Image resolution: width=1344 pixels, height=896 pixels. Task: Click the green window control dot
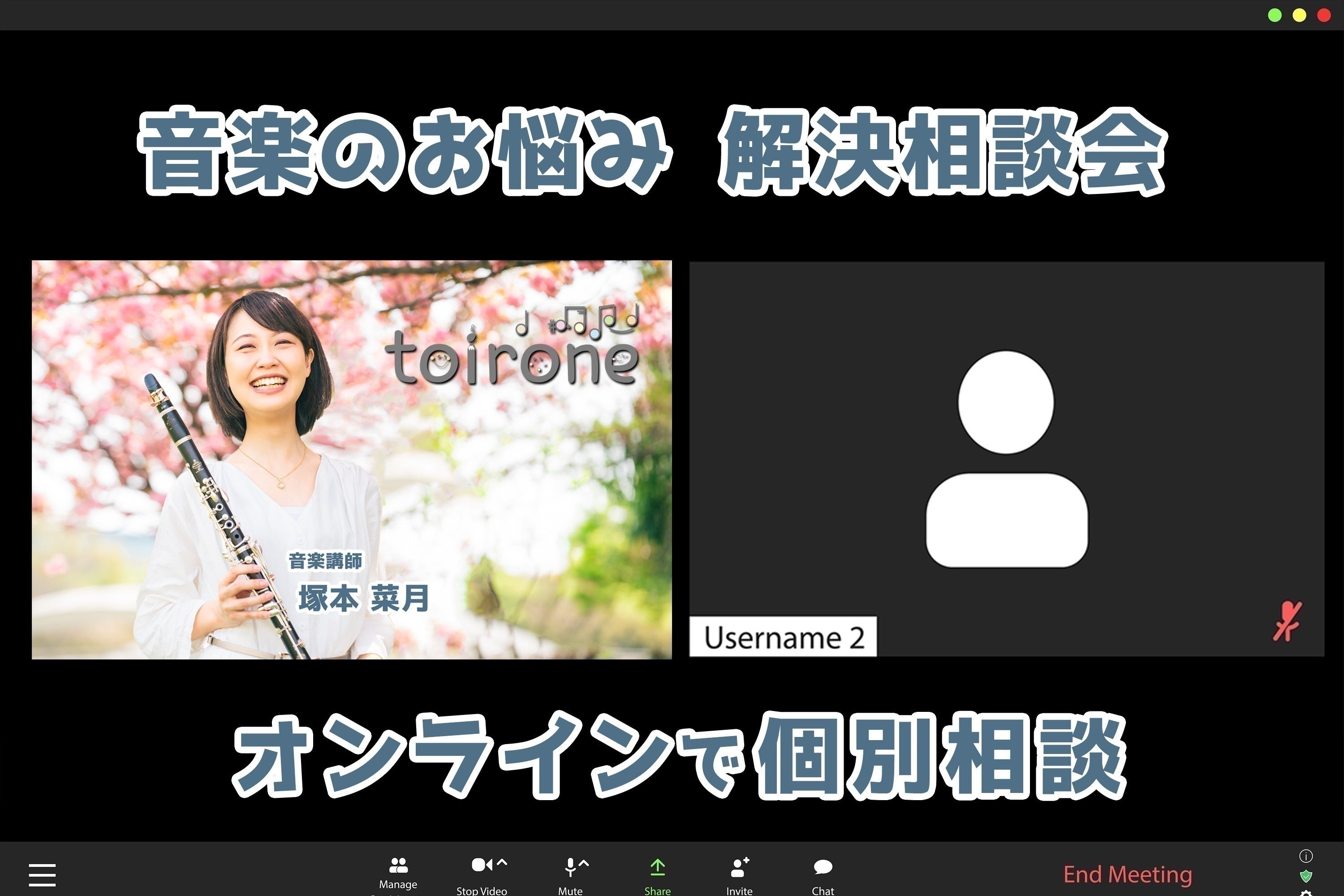pyautogui.click(x=1275, y=15)
